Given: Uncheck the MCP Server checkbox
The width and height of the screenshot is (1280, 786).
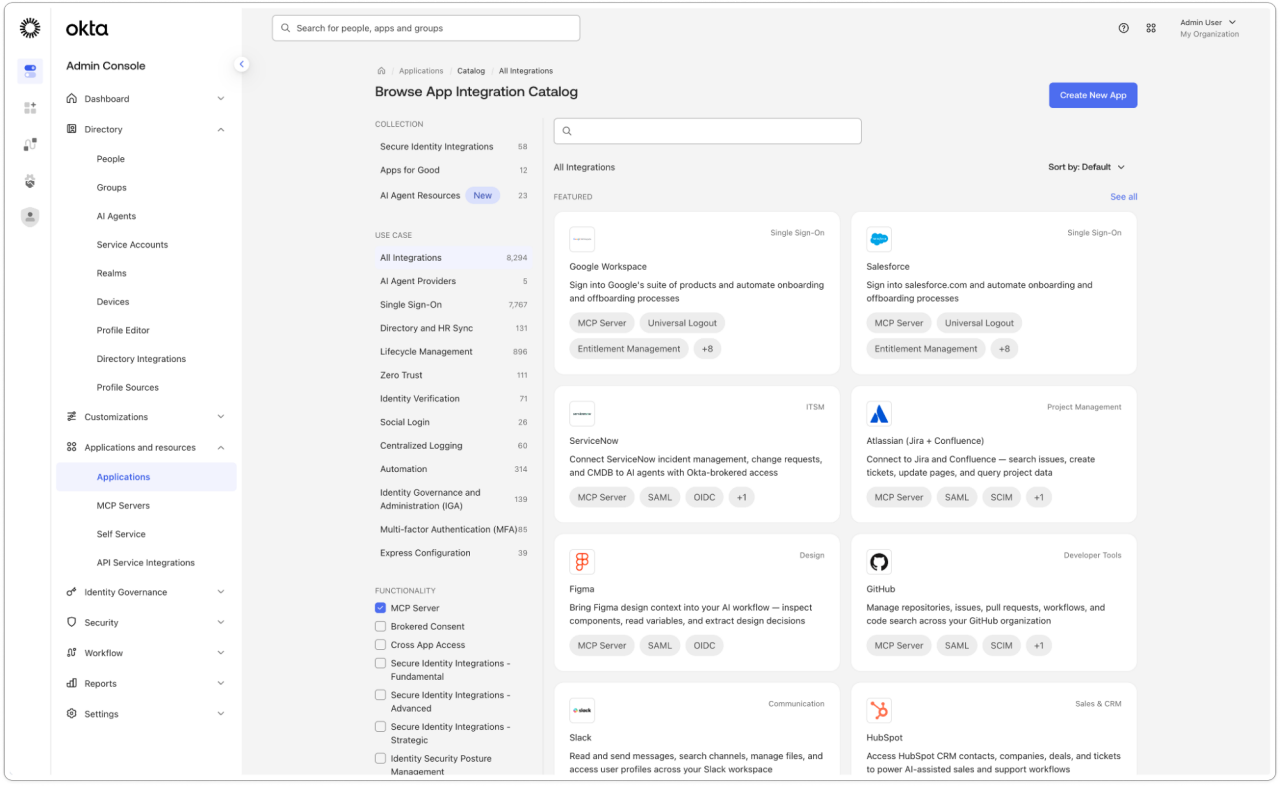Looking at the screenshot, I should pyautogui.click(x=380, y=608).
